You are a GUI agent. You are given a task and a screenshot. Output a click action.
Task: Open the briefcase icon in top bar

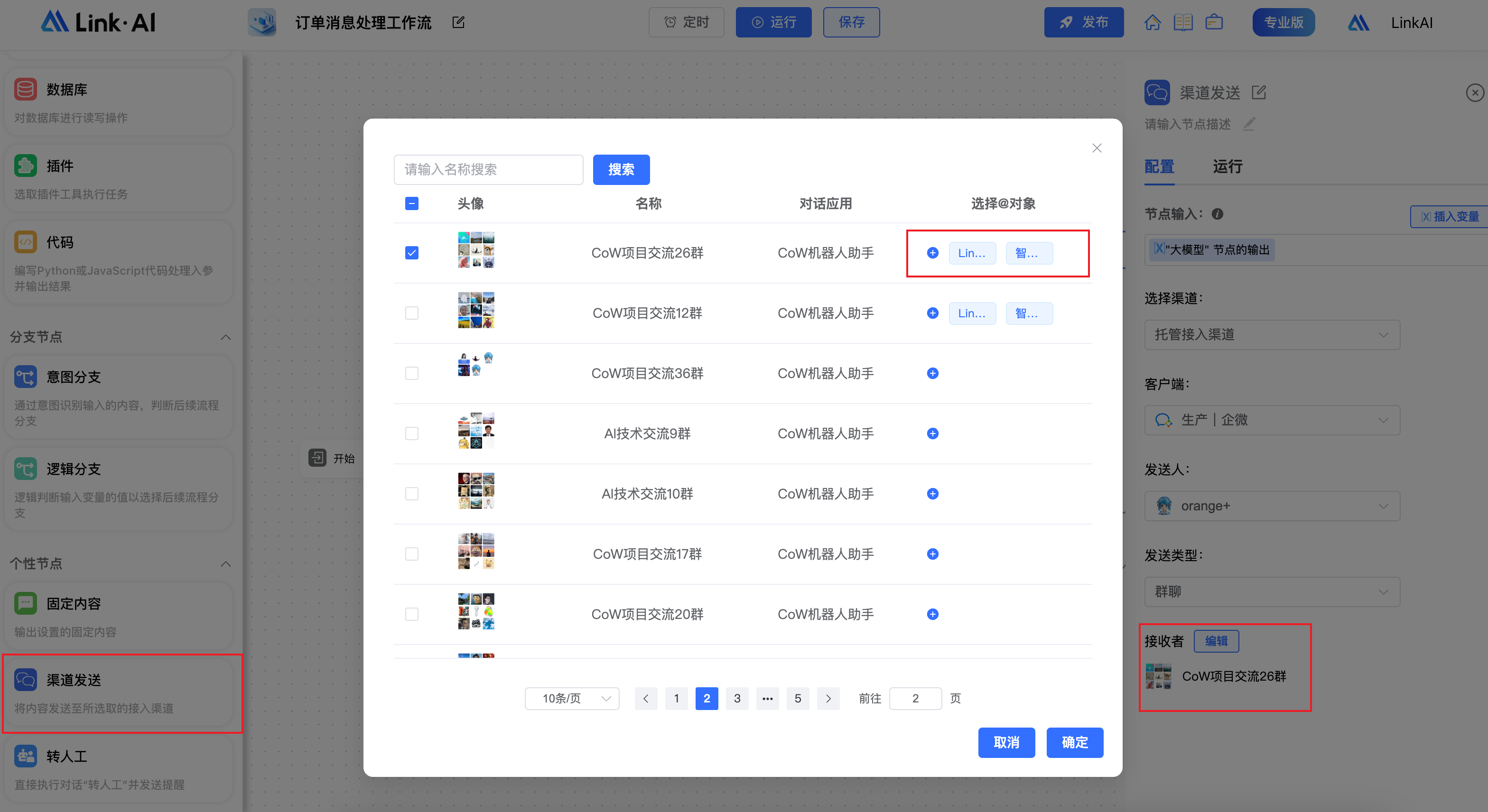coord(1214,22)
